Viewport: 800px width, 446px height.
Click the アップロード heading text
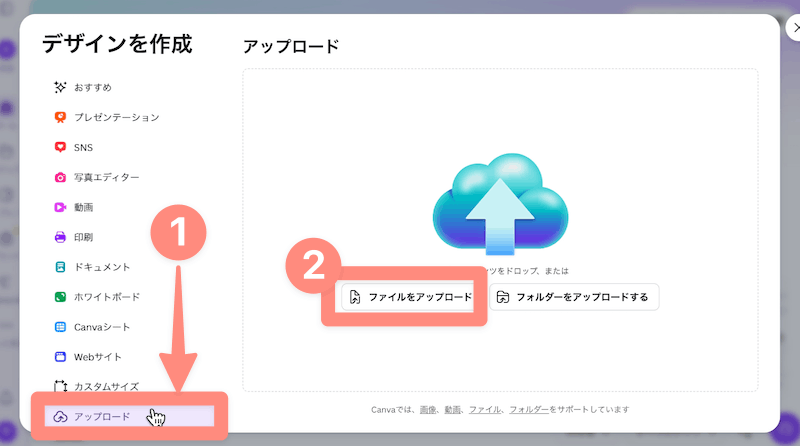tap(291, 46)
